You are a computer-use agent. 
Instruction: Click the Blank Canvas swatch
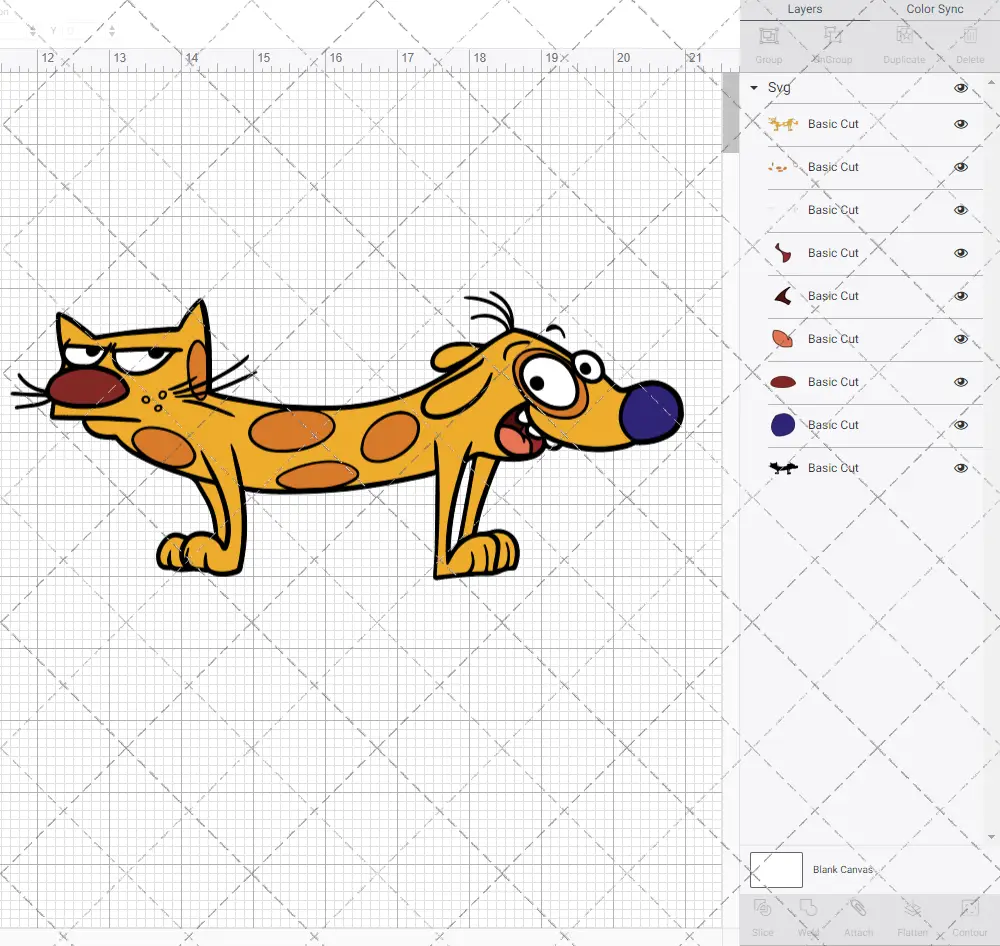(x=776, y=869)
